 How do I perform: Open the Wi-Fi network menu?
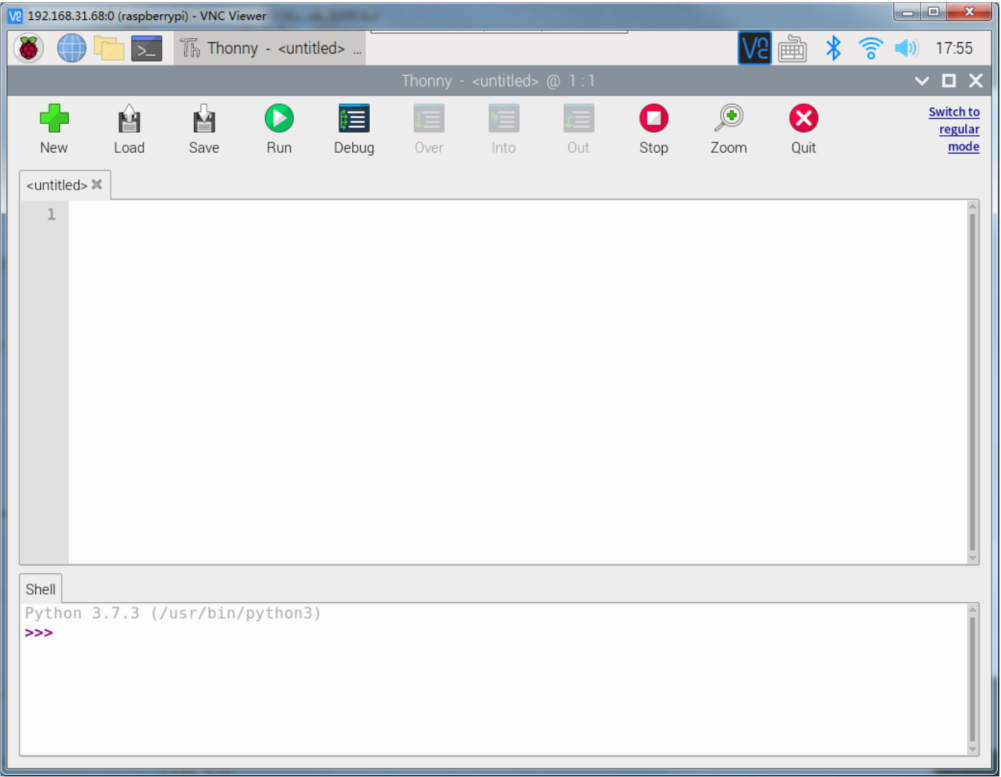(x=870, y=48)
